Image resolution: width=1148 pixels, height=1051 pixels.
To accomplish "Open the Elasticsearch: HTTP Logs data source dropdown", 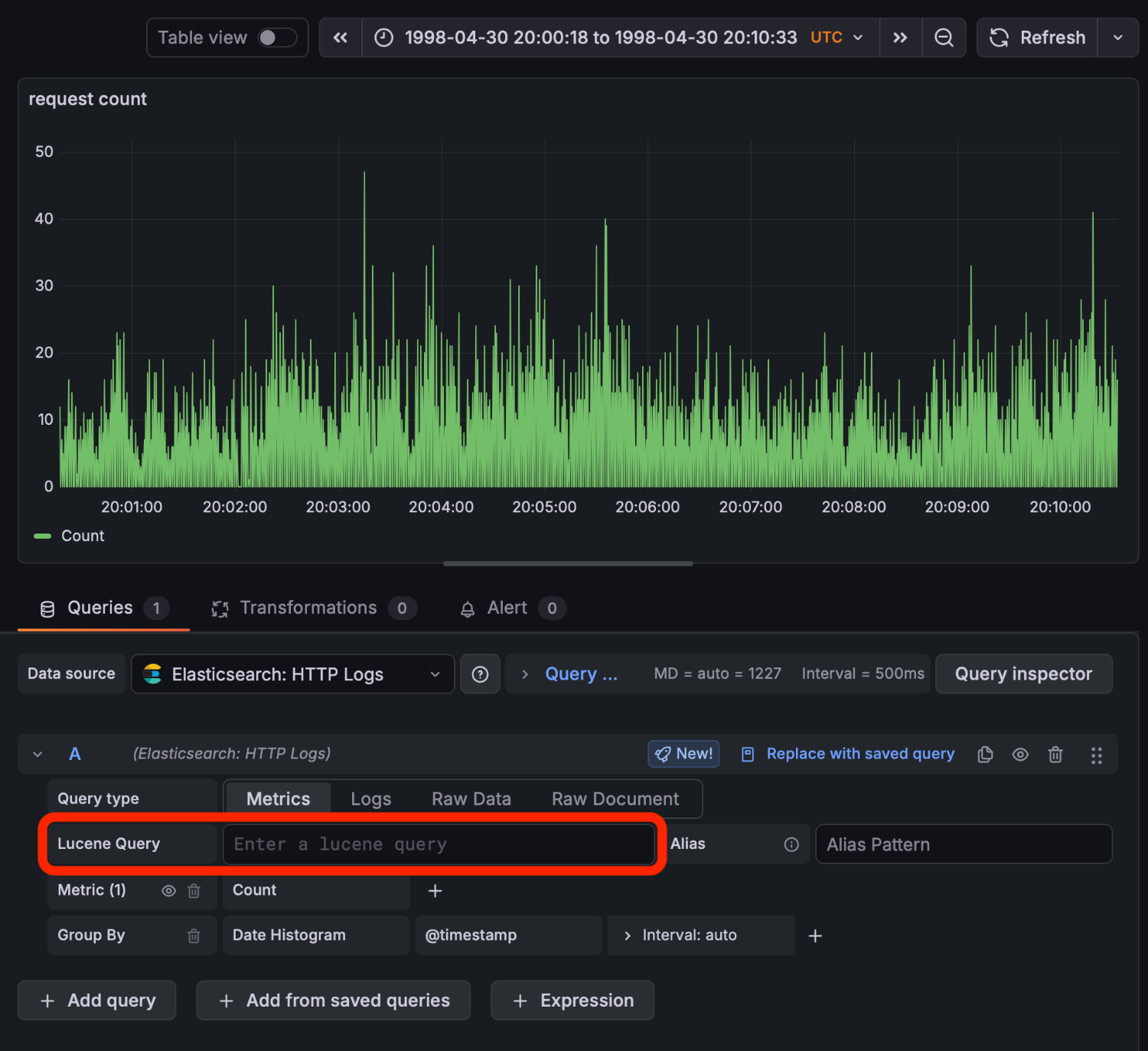I will click(292, 674).
